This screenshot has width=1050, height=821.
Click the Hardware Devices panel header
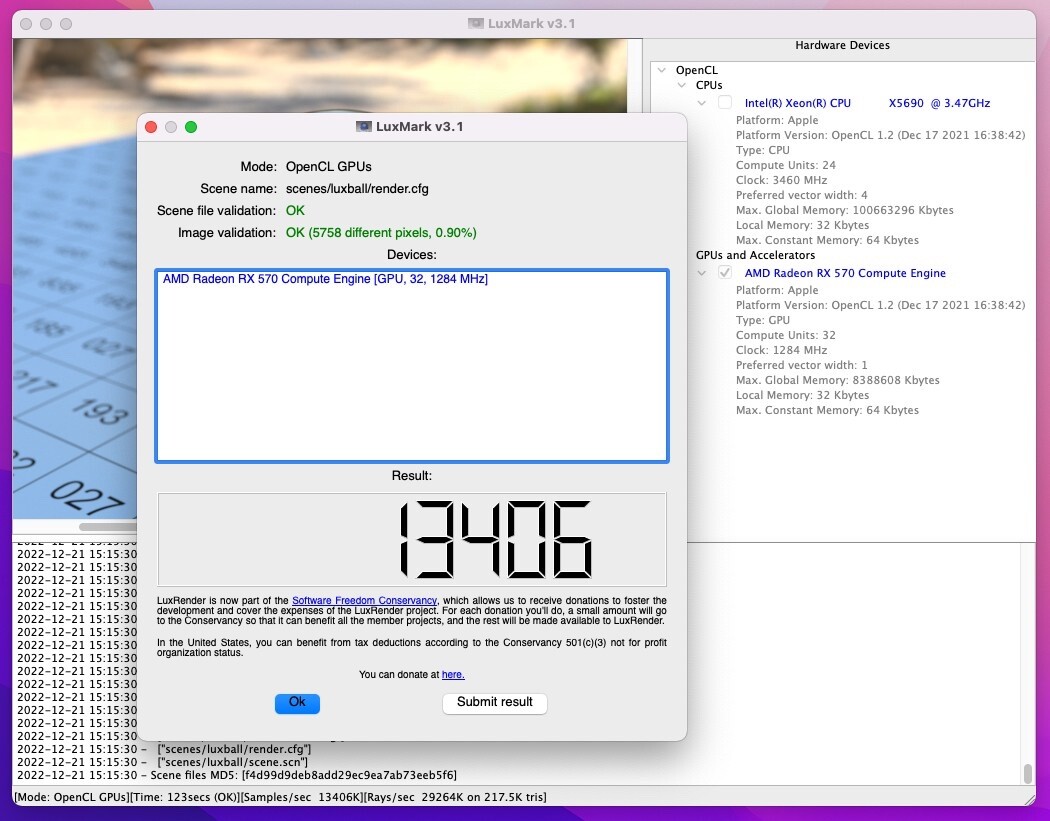[842, 46]
